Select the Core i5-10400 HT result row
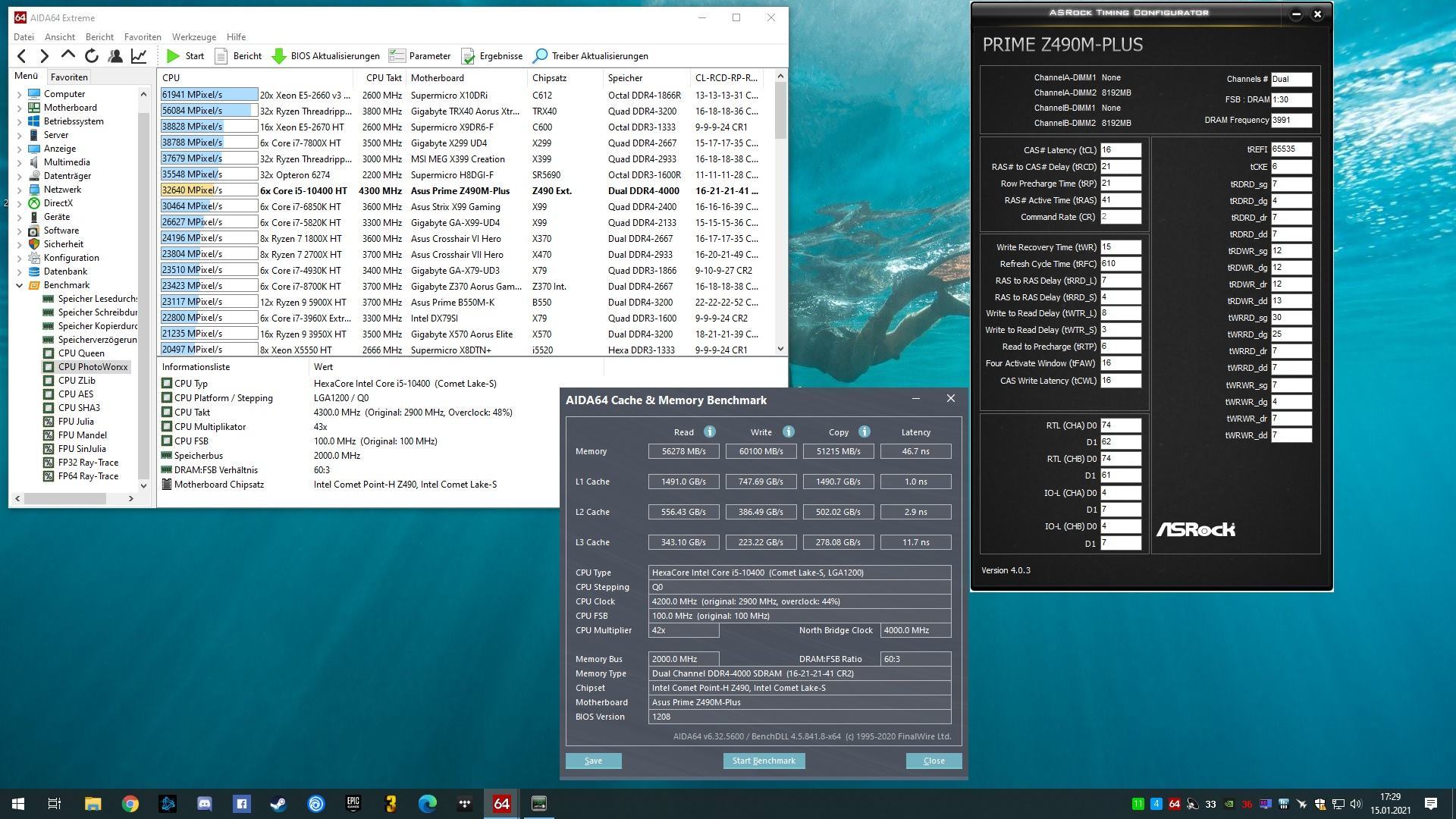This screenshot has width=1456, height=819. tap(463, 191)
